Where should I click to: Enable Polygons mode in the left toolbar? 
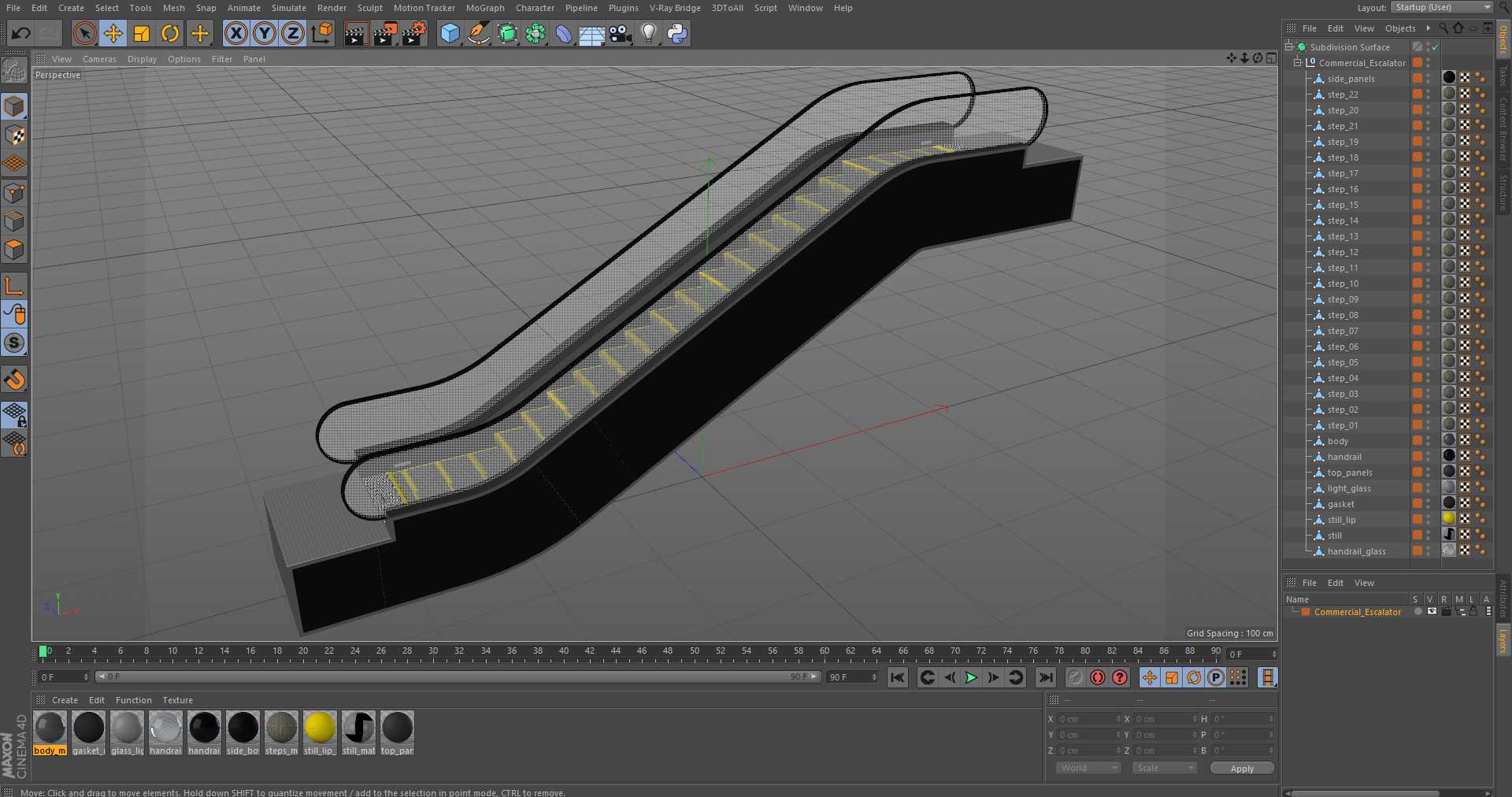(x=14, y=250)
